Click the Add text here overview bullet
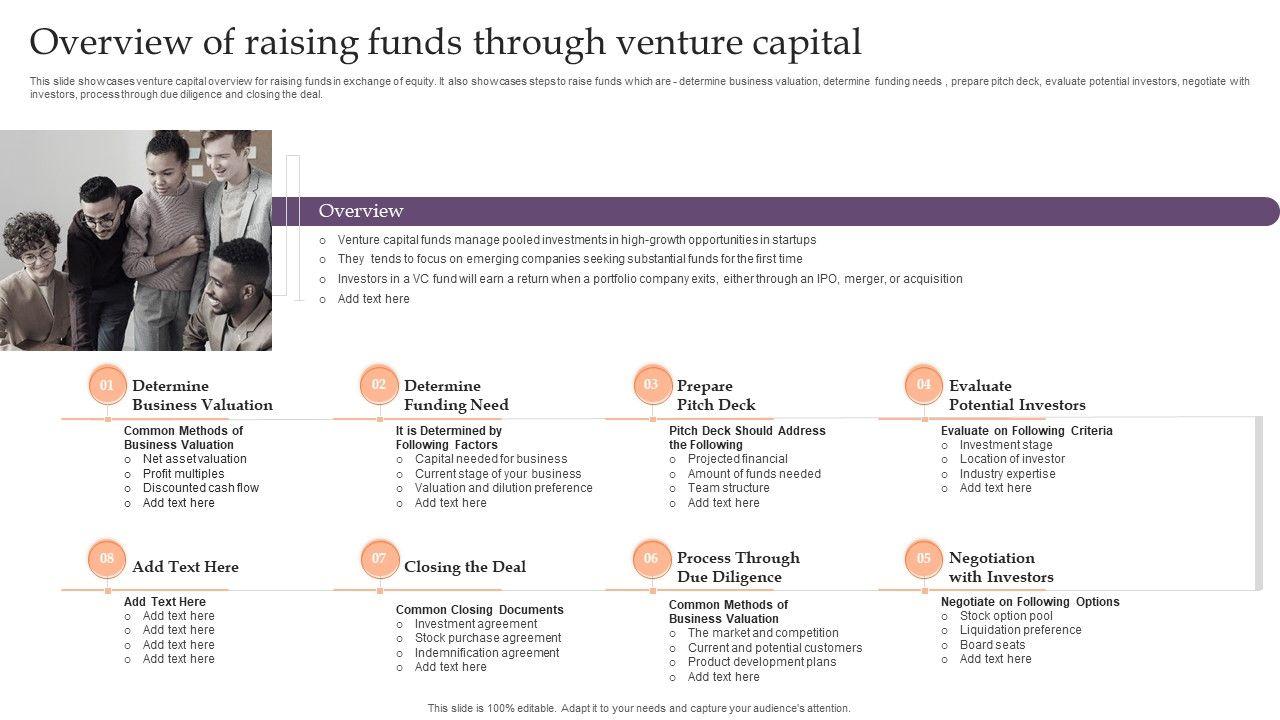The width and height of the screenshot is (1280, 720). (x=374, y=299)
